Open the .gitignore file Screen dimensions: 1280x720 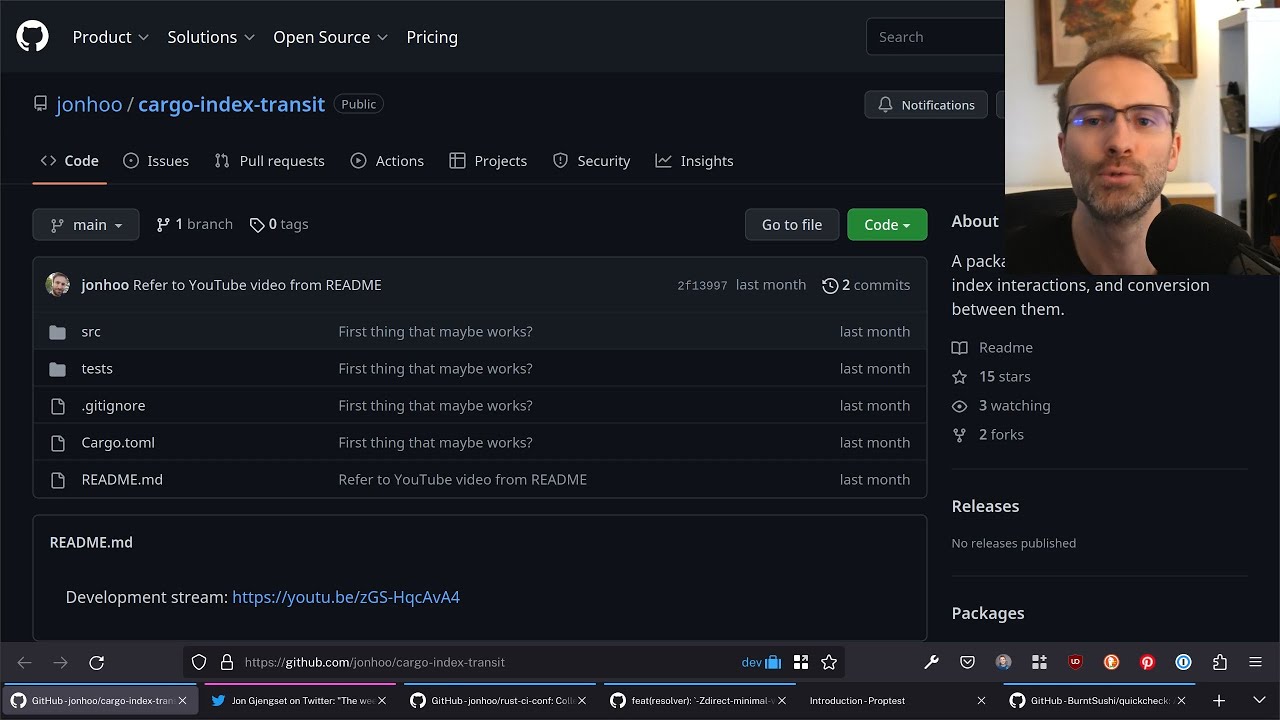pos(113,406)
